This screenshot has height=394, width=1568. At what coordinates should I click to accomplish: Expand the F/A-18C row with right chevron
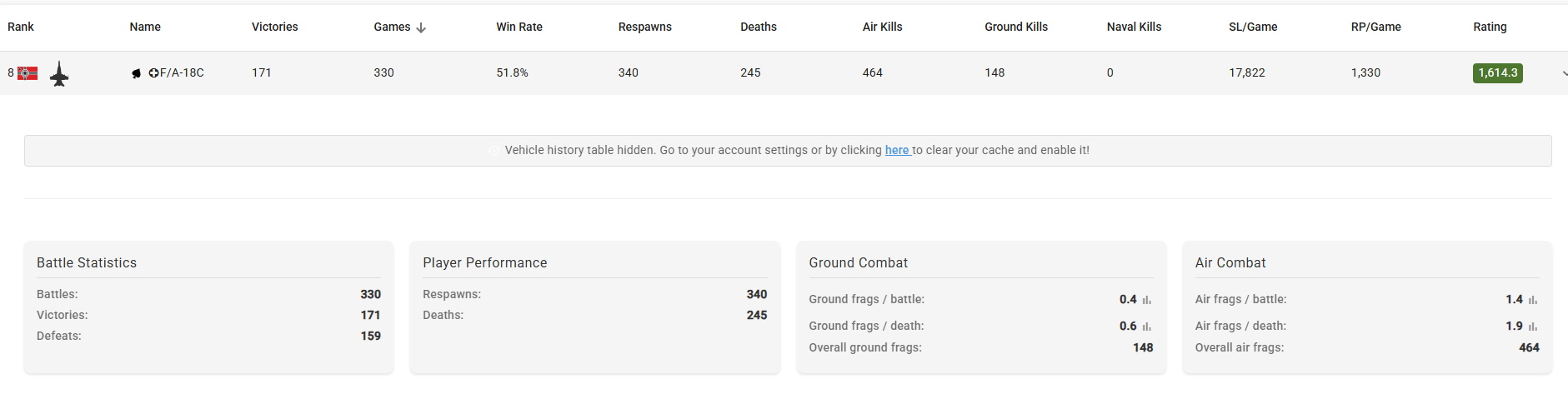[x=1564, y=73]
